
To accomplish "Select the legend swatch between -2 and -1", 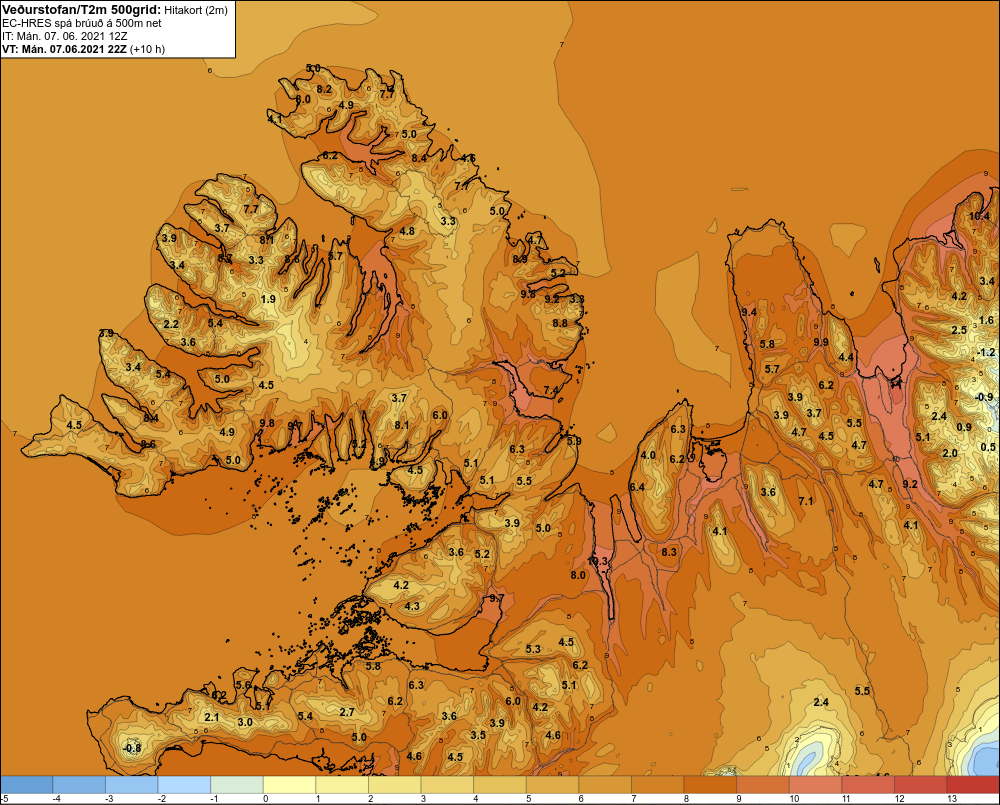I will point(184,785).
